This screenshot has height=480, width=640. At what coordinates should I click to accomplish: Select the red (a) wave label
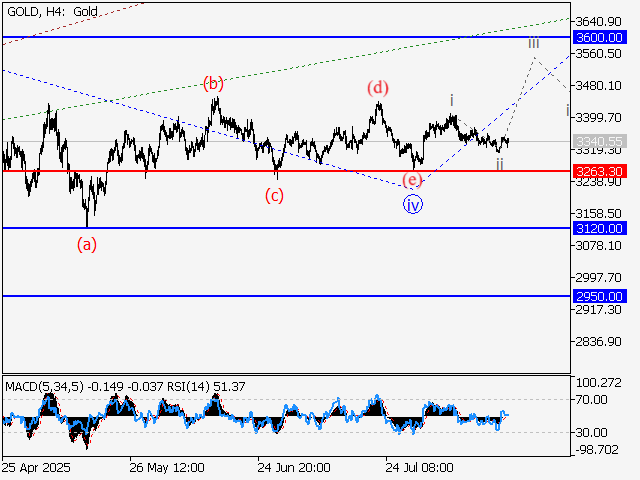click(x=88, y=243)
